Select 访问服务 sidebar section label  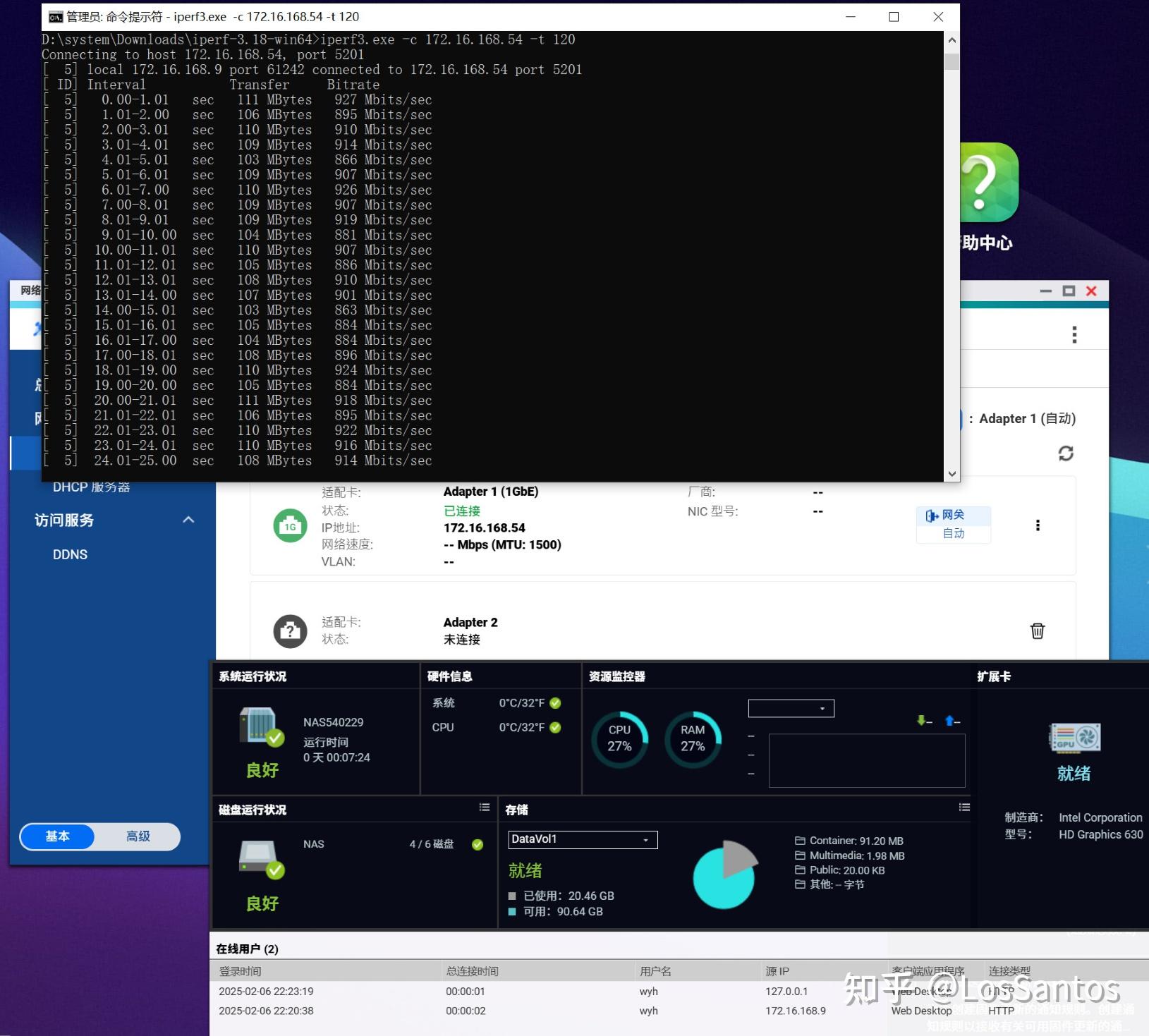tap(64, 520)
